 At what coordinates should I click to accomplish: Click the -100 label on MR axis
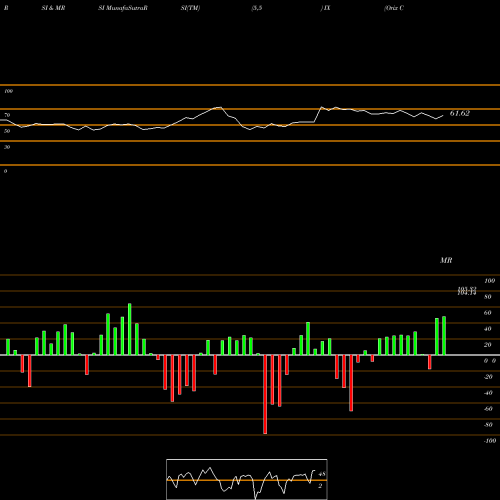click(x=490, y=441)
